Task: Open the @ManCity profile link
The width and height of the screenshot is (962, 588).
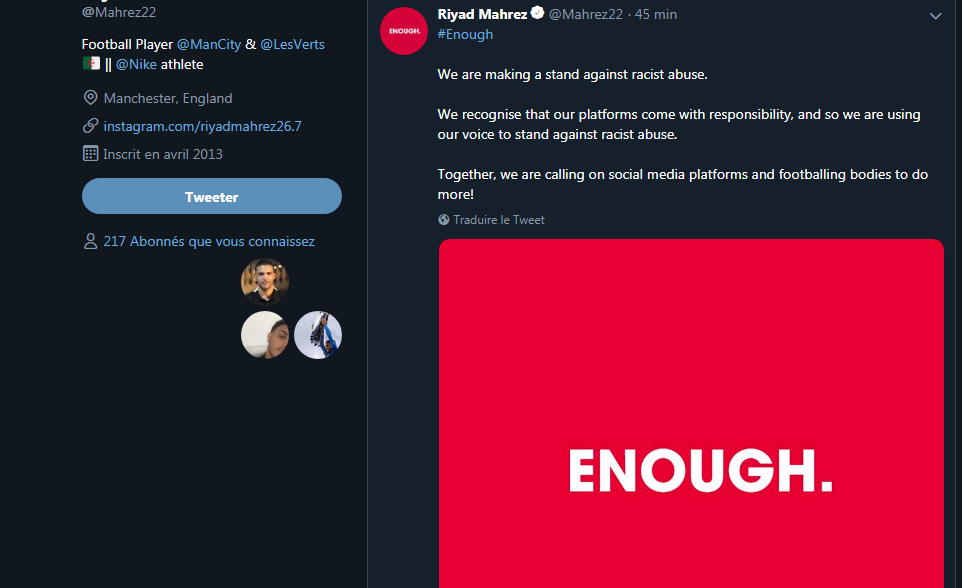Action: (x=208, y=44)
